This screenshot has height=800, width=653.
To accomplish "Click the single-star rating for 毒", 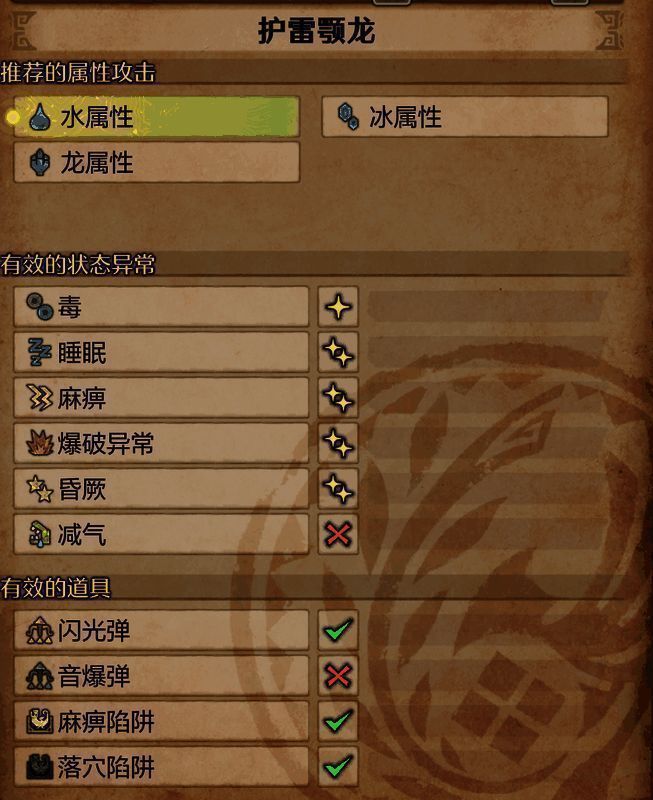I will tap(338, 307).
